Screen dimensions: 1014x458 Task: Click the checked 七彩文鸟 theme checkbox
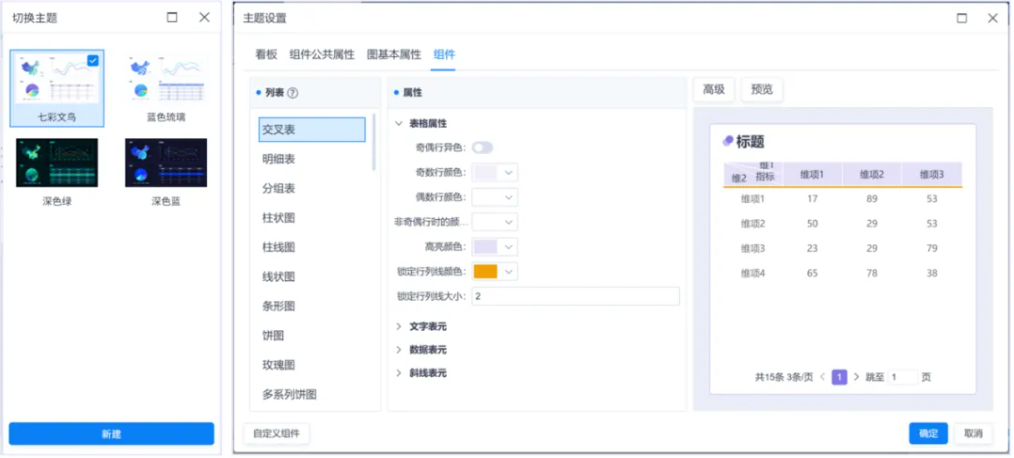(x=93, y=61)
